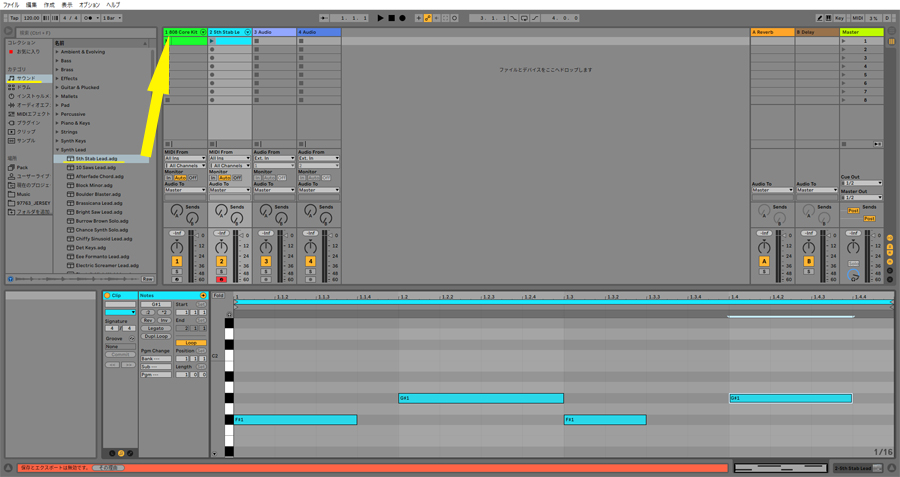This screenshot has height=477, width=900.
Task: Toggle the Loop button in Notes panel
Action: [x=191, y=343]
